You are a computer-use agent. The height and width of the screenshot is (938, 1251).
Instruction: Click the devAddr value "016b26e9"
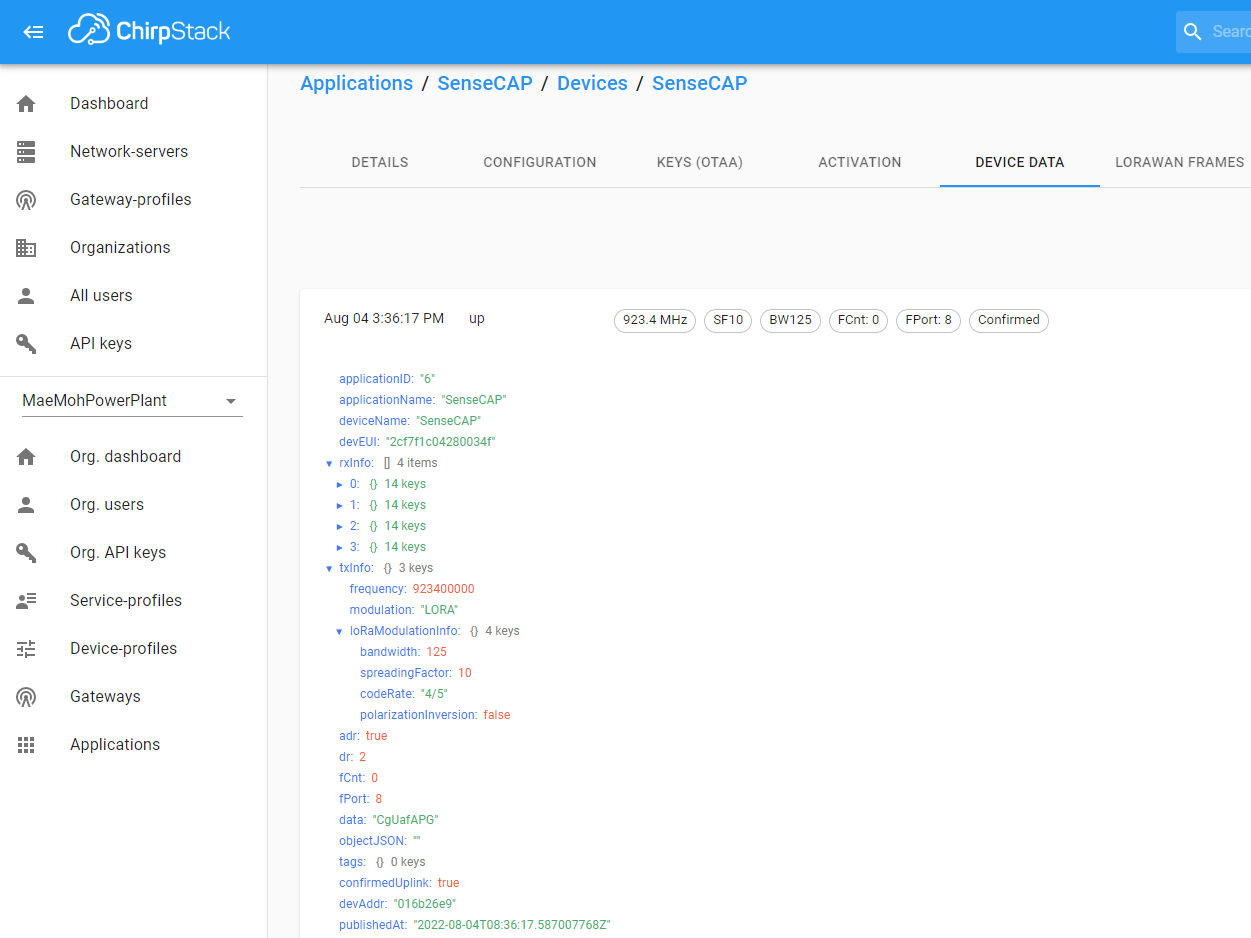pyautogui.click(x=425, y=904)
